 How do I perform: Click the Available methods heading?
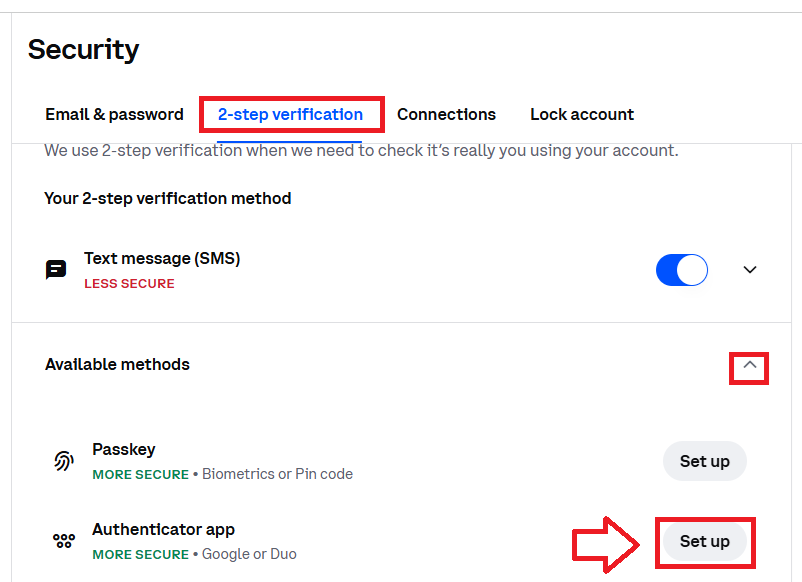[117, 364]
